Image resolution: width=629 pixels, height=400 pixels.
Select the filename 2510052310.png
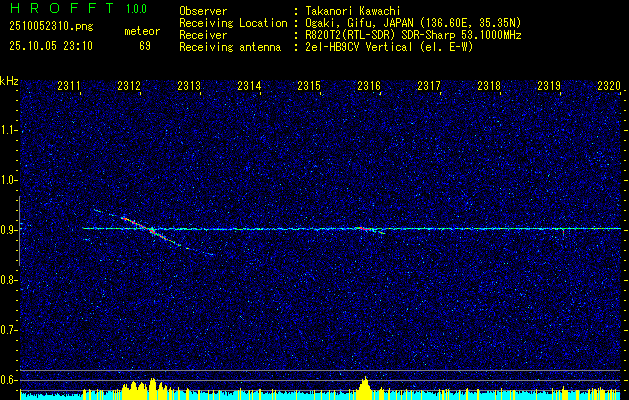click(51, 26)
